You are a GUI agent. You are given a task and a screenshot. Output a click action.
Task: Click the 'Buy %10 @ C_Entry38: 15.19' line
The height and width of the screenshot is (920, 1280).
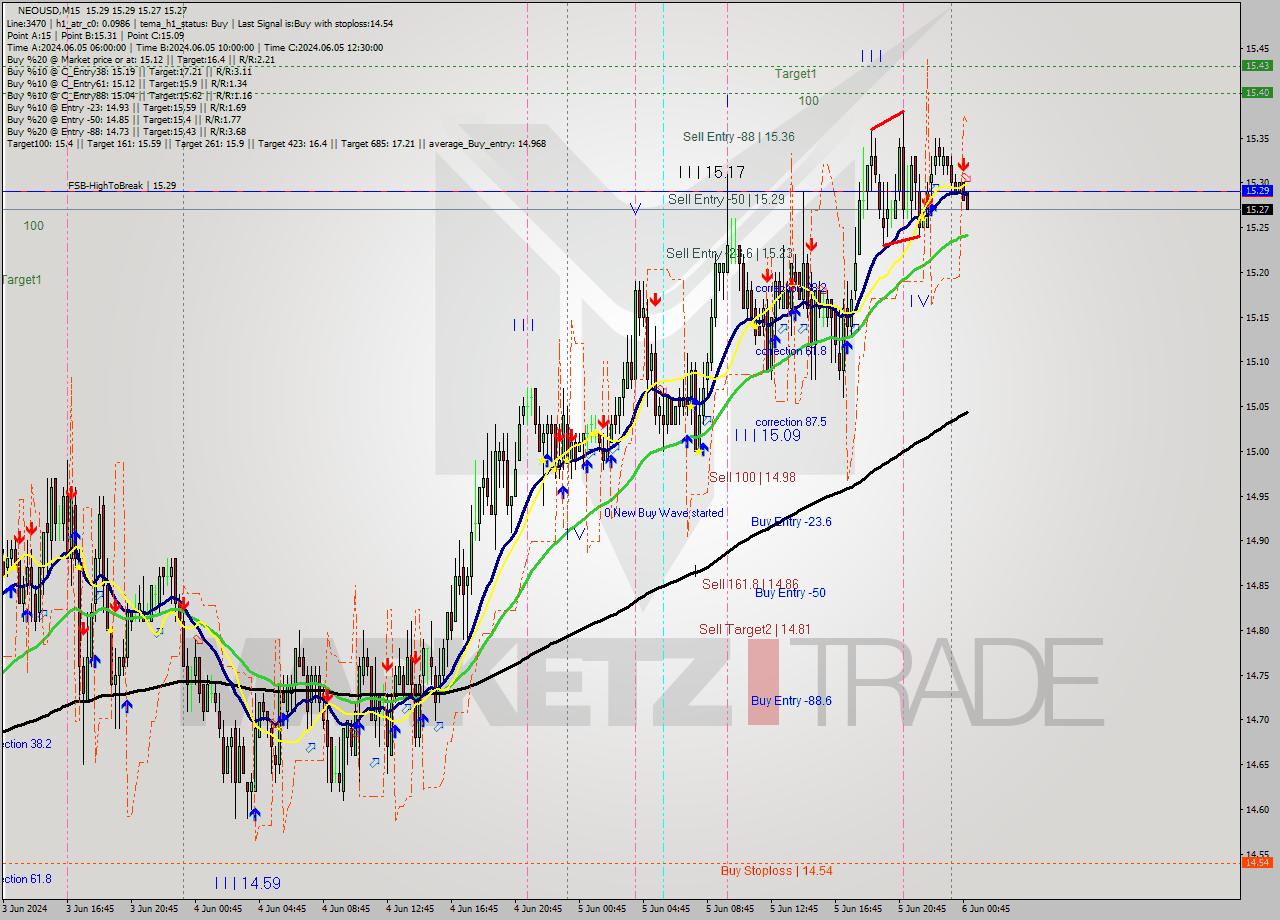[x=128, y=72]
